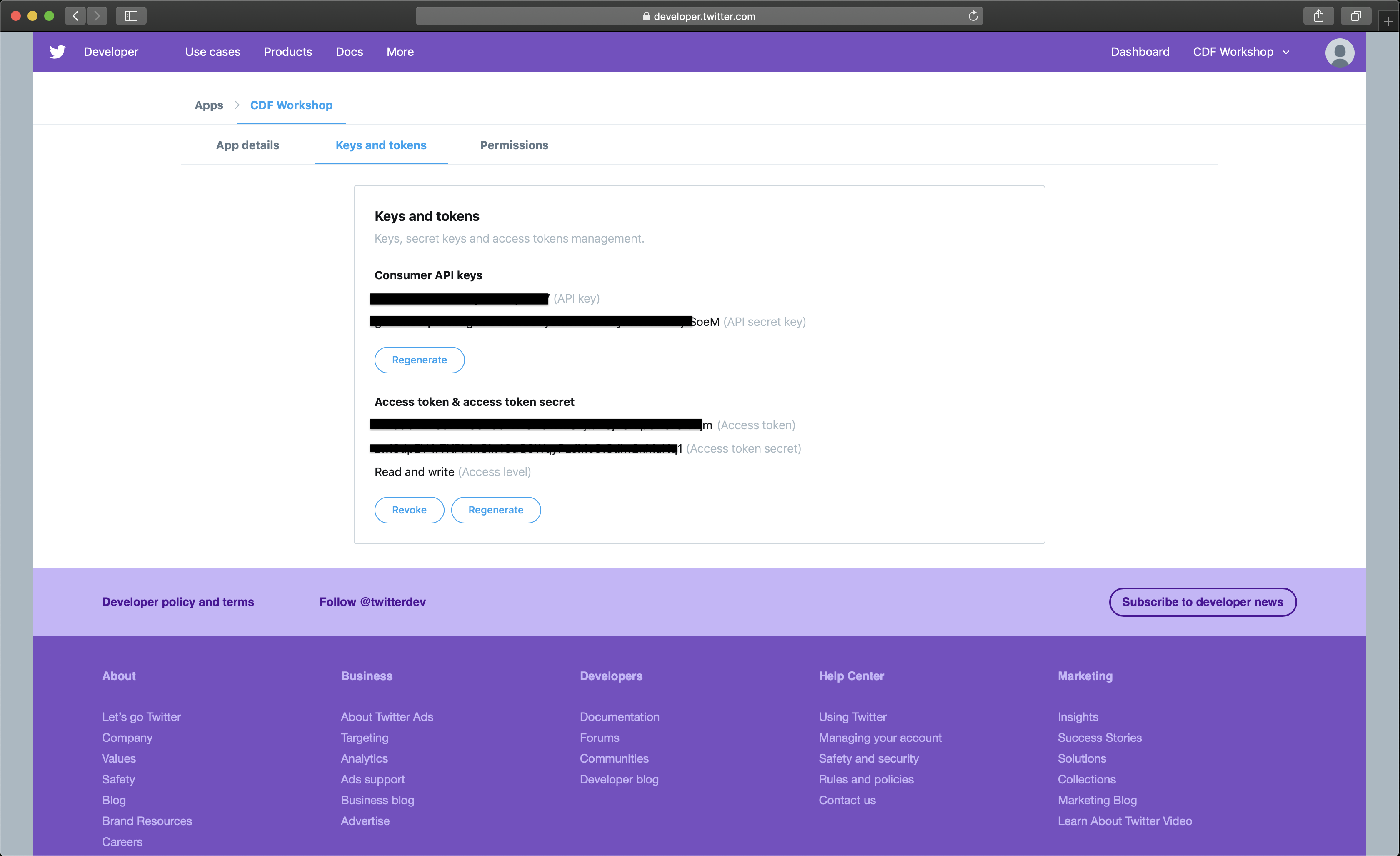Screen dimensions: 1400x856
Task: Open the More navigation menu
Action: pos(400,52)
